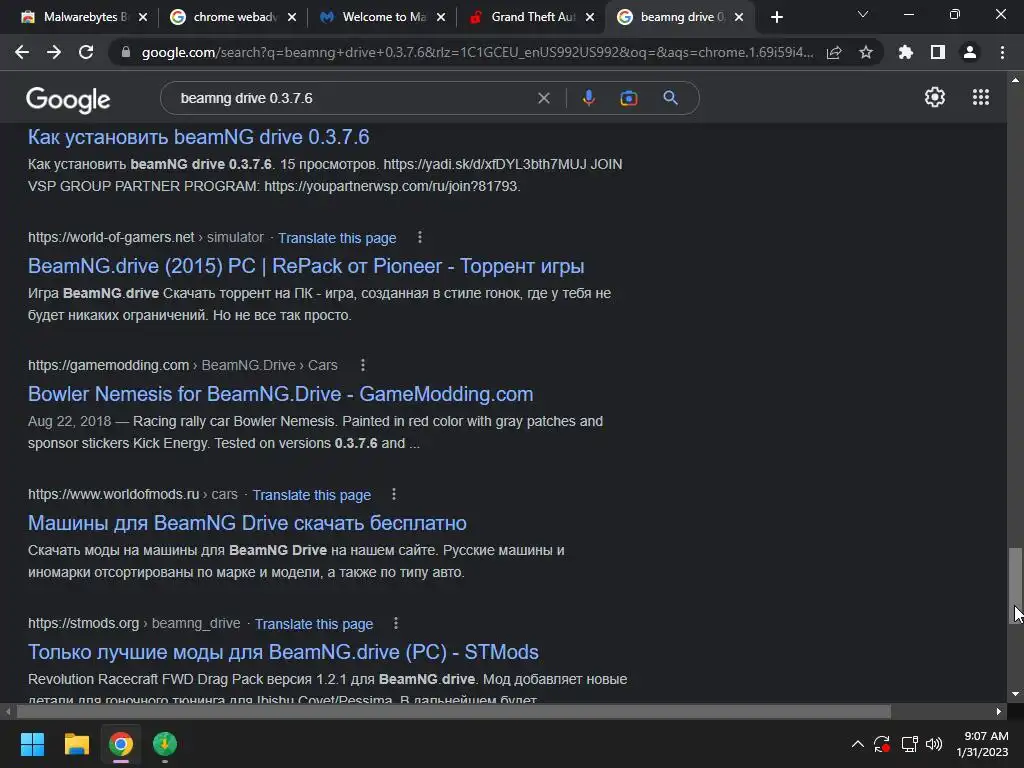Search by image with Google Lens
Image resolution: width=1024 pixels, height=768 pixels.
click(628, 98)
